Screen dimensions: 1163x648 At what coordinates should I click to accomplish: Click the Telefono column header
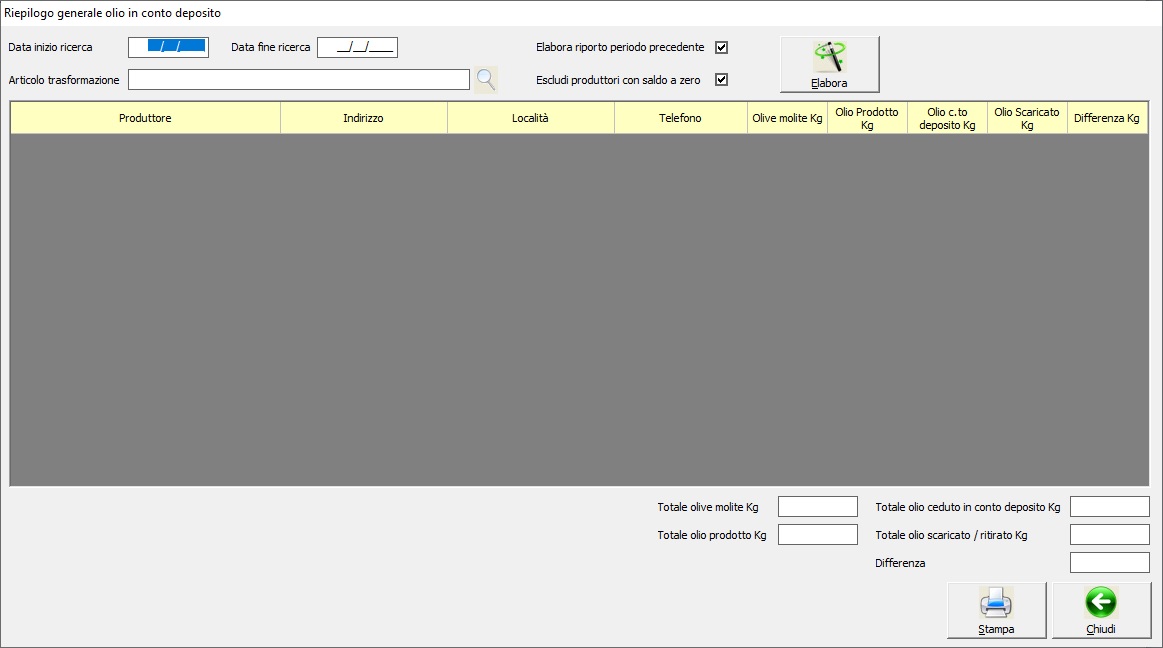pyautogui.click(x=680, y=118)
